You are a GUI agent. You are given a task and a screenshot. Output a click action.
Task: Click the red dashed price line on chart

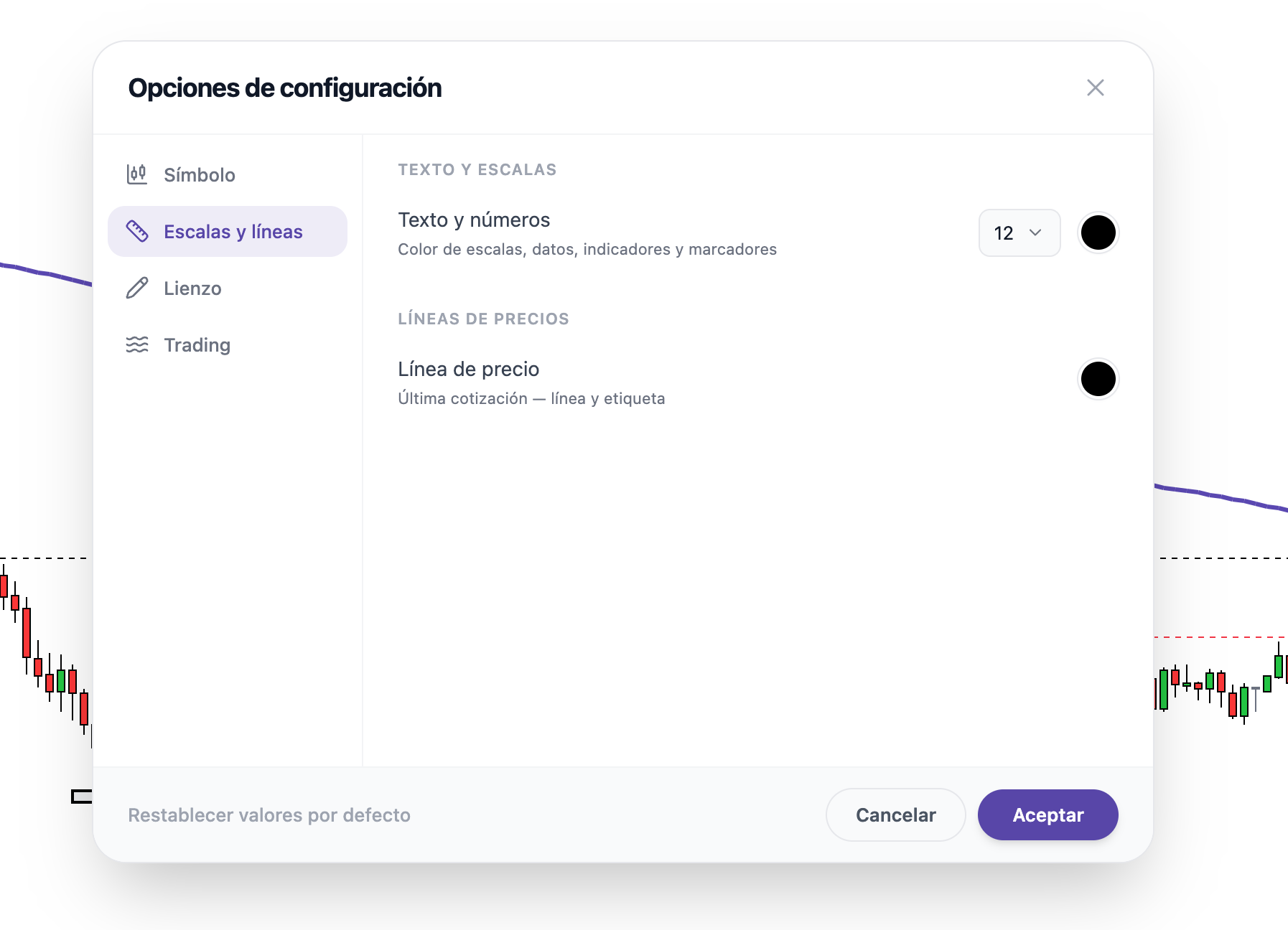pyautogui.click(x=1221, y=637)
